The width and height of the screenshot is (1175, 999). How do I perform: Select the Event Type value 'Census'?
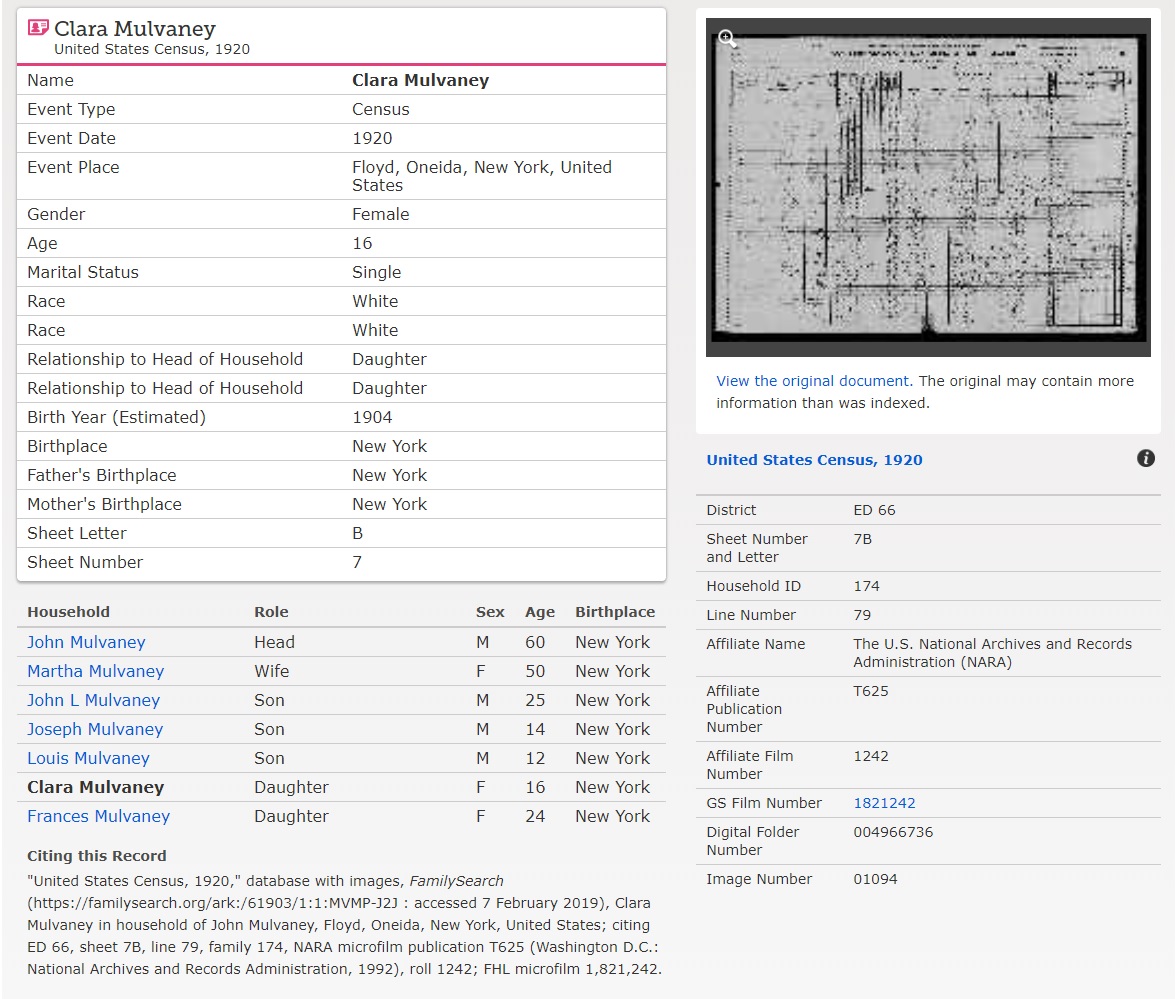(381, 109)
